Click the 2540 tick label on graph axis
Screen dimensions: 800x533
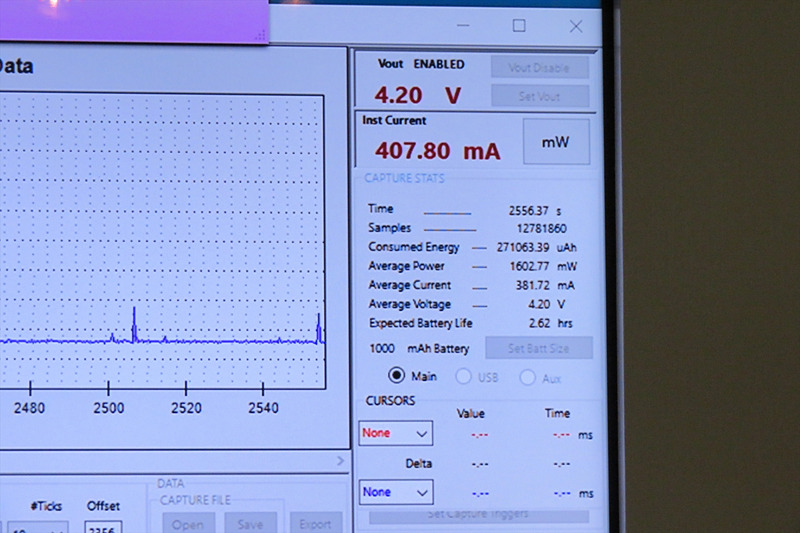[x=263, y=408]
